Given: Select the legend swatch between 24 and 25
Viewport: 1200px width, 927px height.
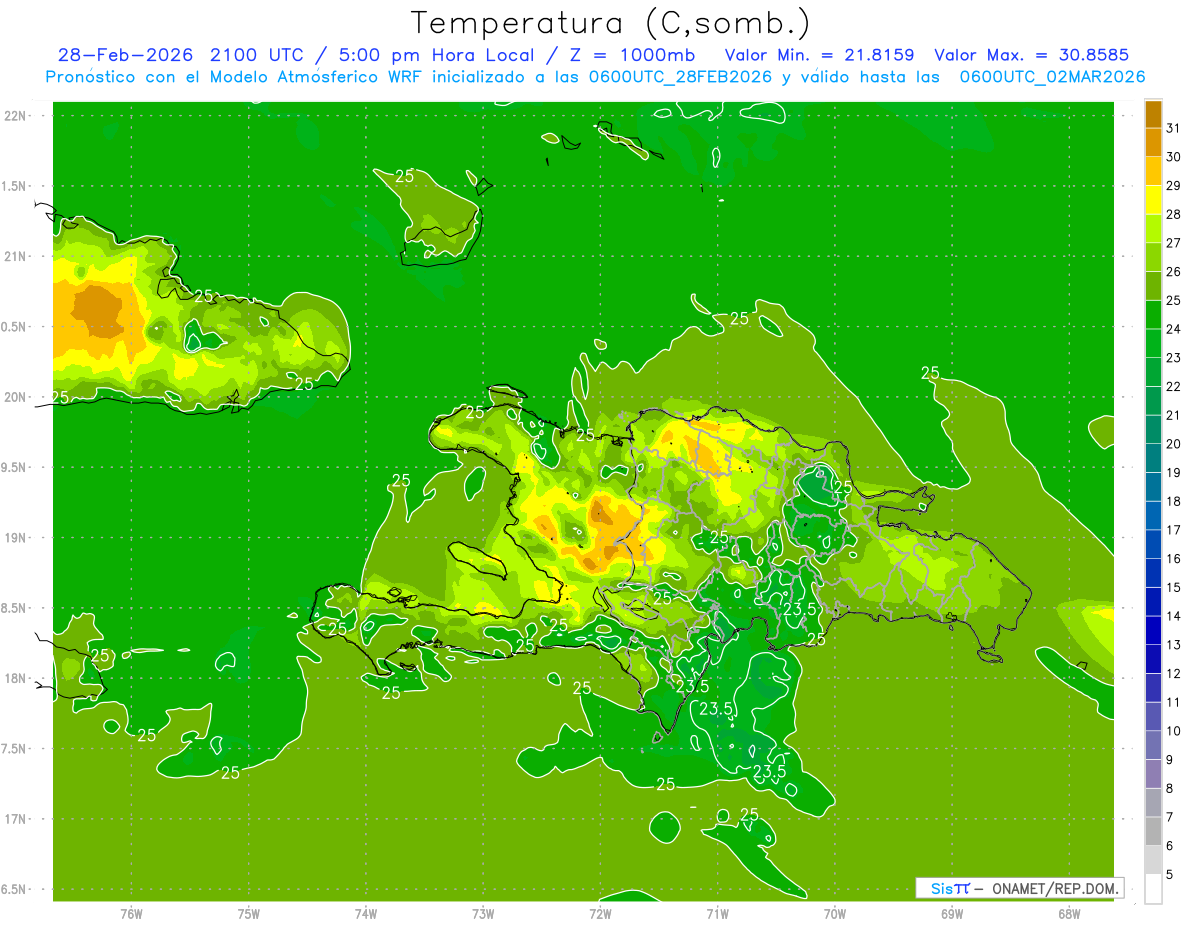Looking at the screenshot, I should point(1153,315).
